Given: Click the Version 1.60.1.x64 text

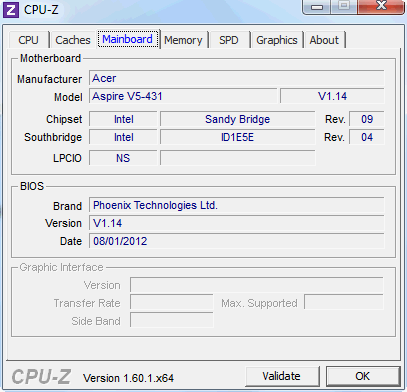Looking at the screenshot, I should tap(128, 378).
